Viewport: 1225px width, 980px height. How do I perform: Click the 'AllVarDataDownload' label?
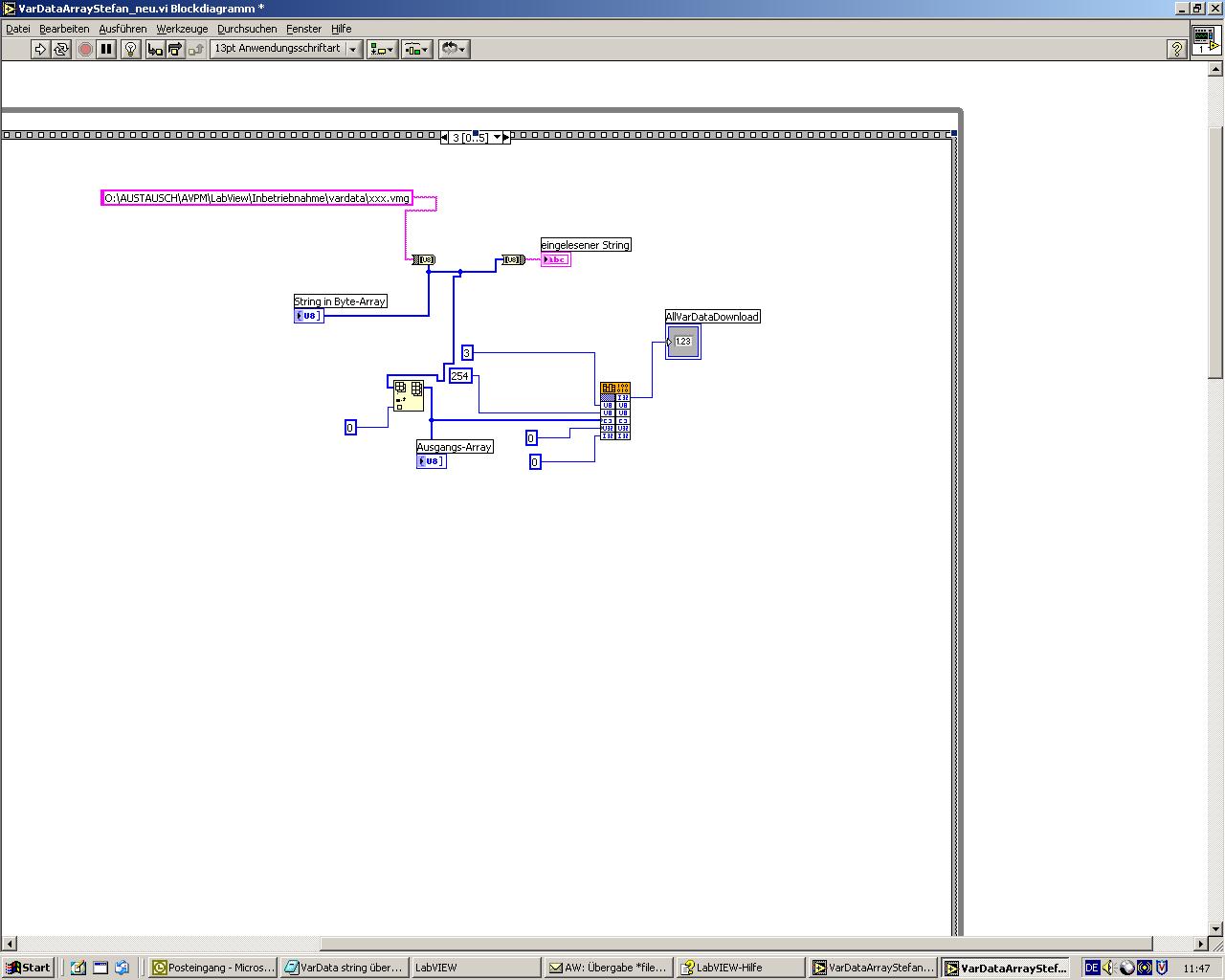(x=713, y=317)
